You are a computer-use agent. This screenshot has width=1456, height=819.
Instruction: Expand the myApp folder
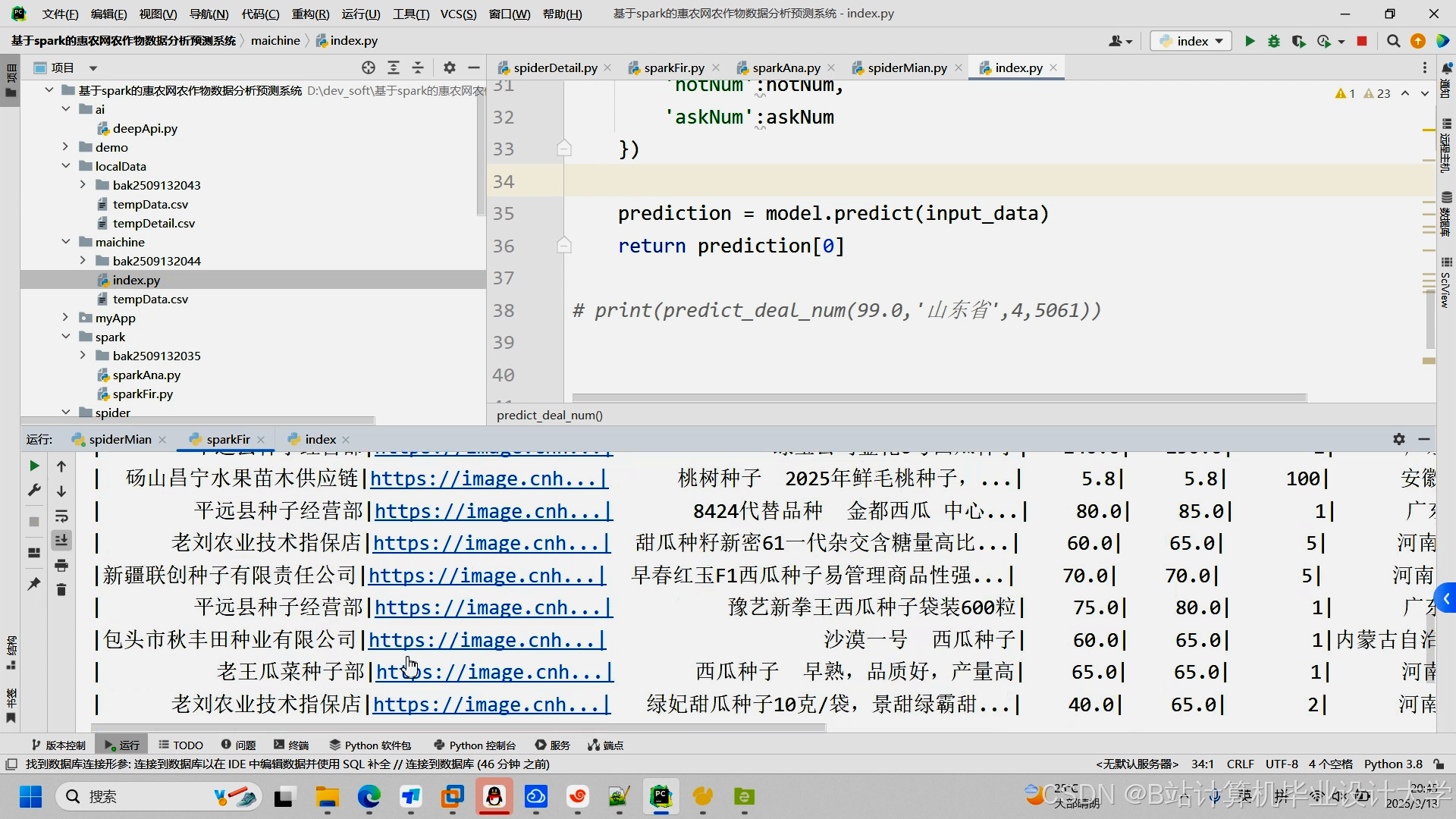(67, 318)
